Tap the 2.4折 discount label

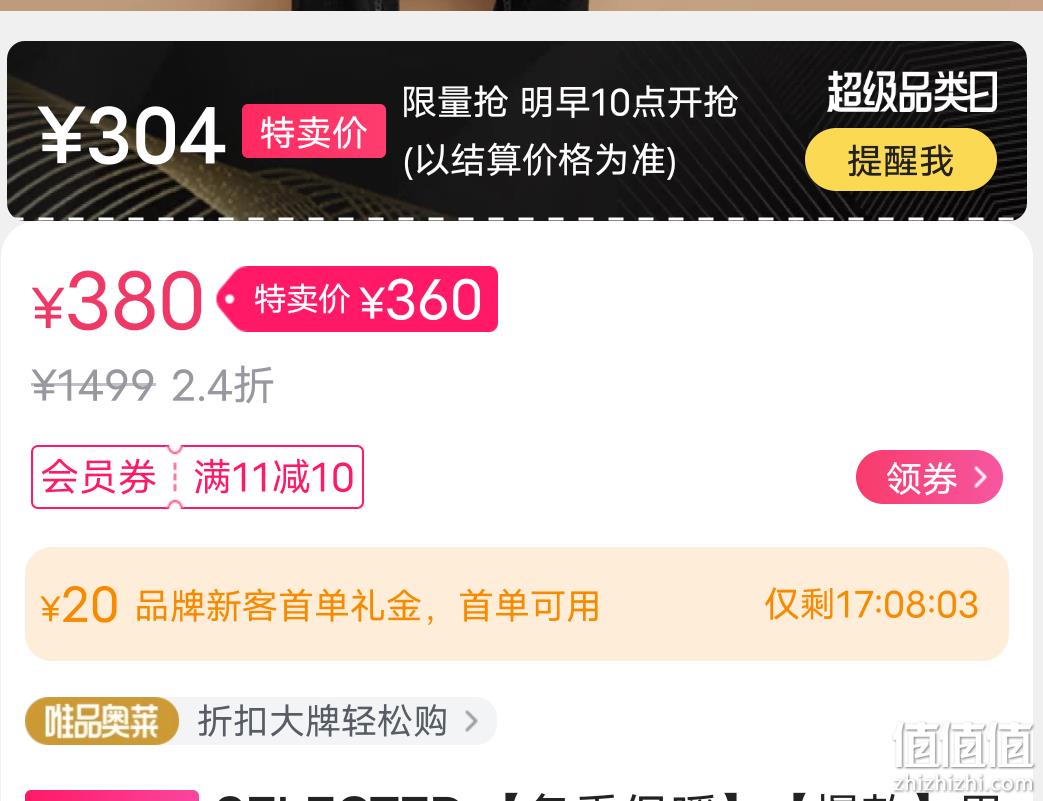point(223,385)
